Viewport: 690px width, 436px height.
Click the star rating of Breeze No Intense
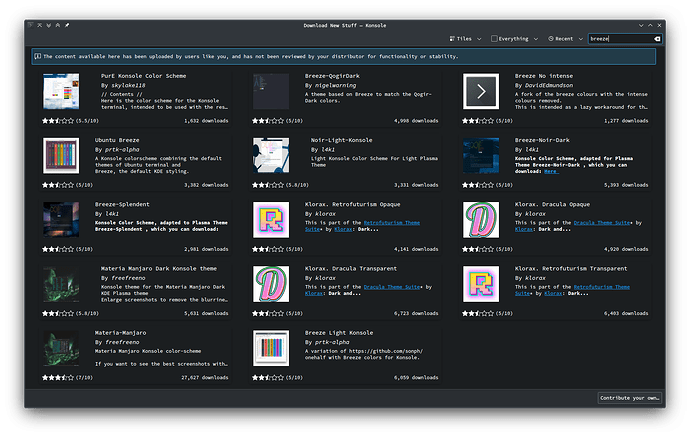pyautogui.click(x=477, y=121)
